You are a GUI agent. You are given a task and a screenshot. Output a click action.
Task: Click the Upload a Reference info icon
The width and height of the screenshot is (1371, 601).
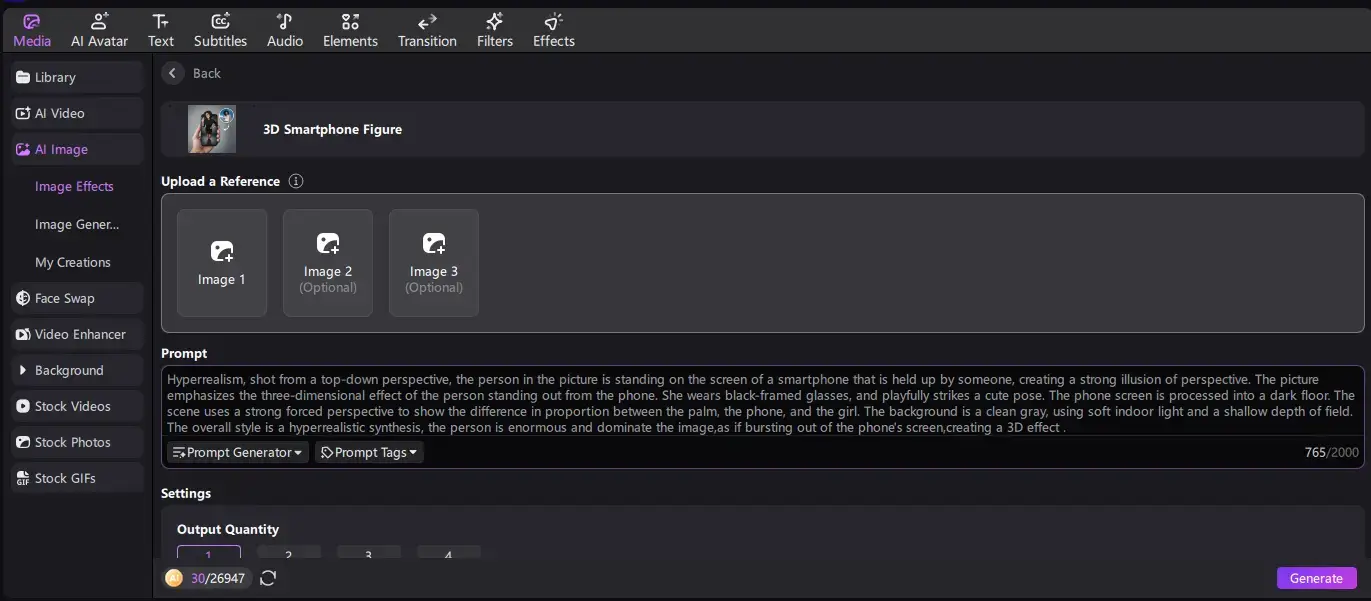(295, 181)
